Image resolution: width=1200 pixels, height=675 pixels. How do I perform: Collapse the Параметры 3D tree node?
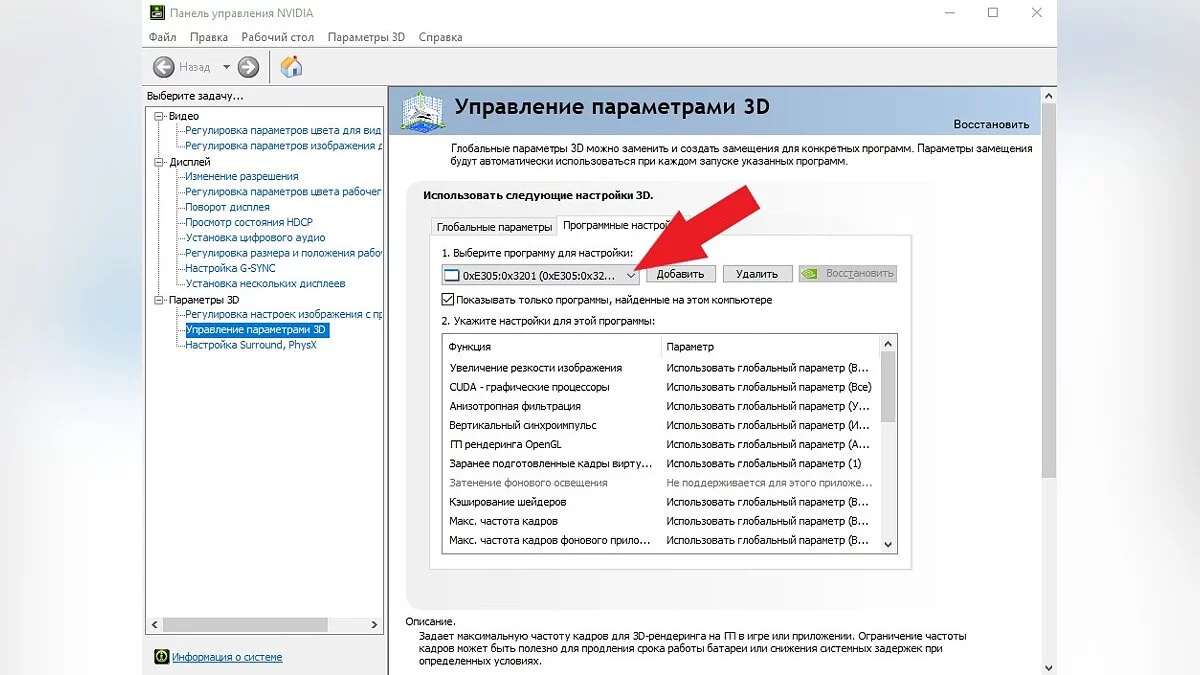coord(158,300)
